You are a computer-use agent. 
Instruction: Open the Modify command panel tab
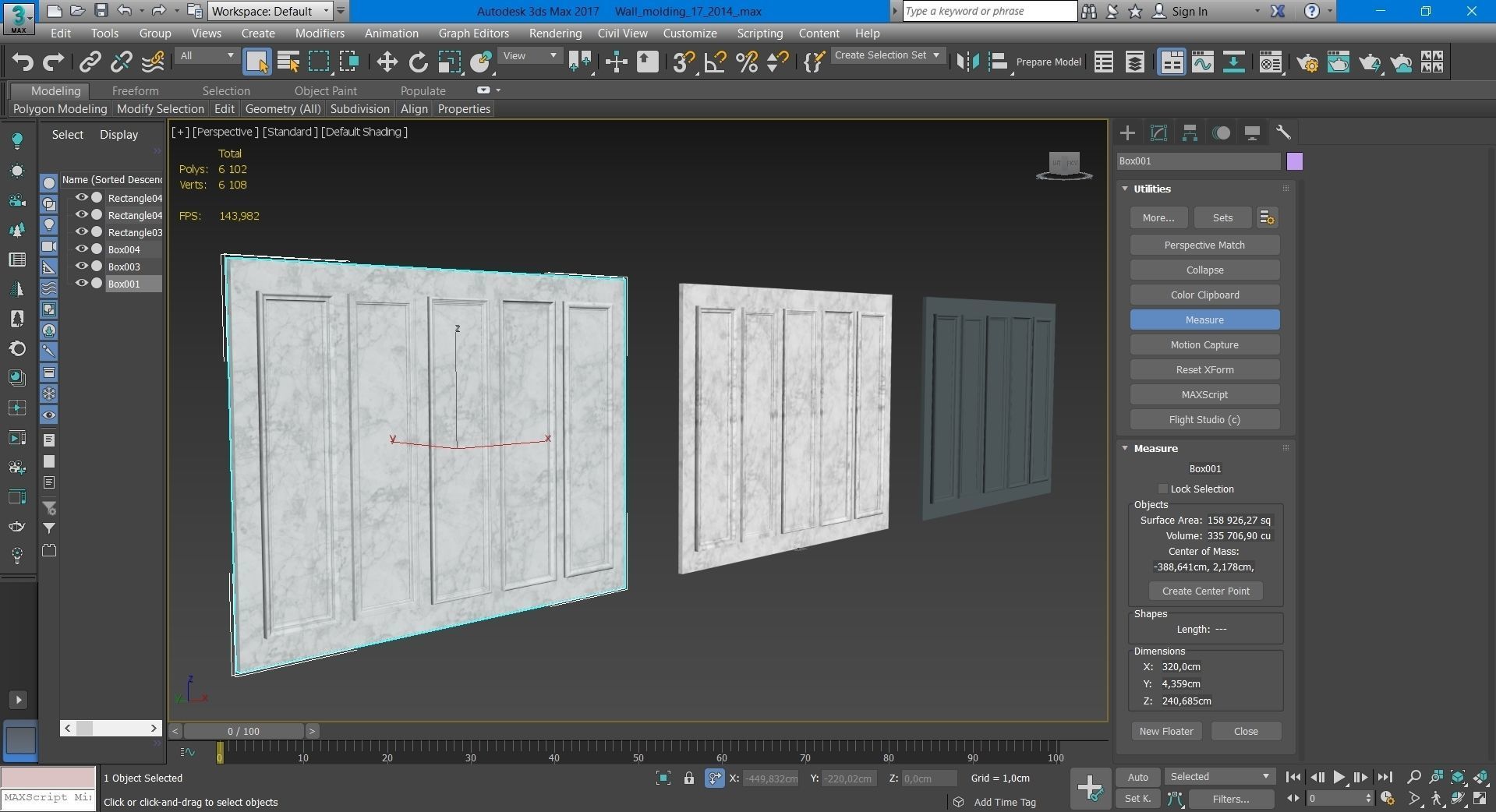click(1158, 132)
